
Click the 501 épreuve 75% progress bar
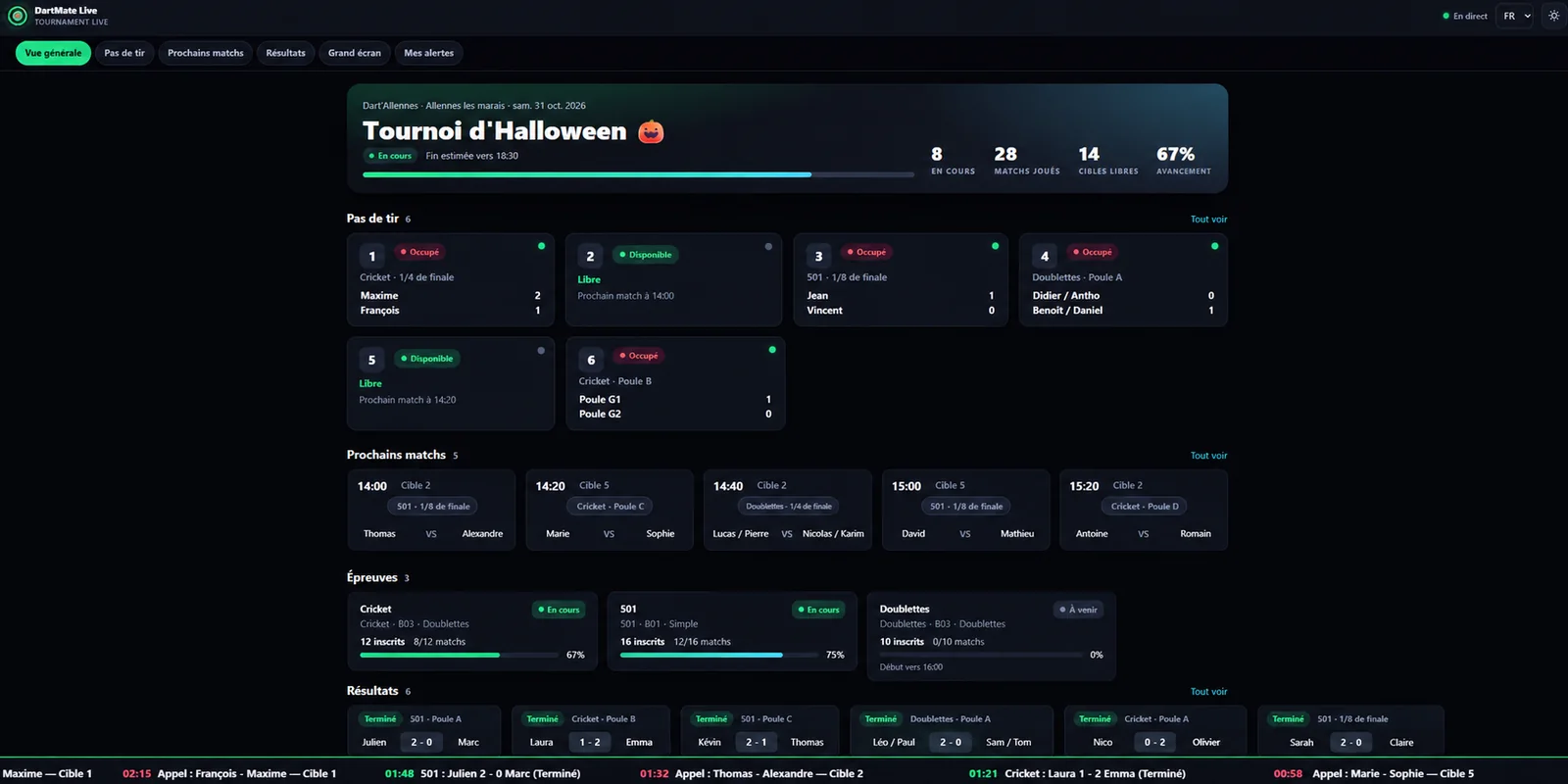tap(719, 655)
